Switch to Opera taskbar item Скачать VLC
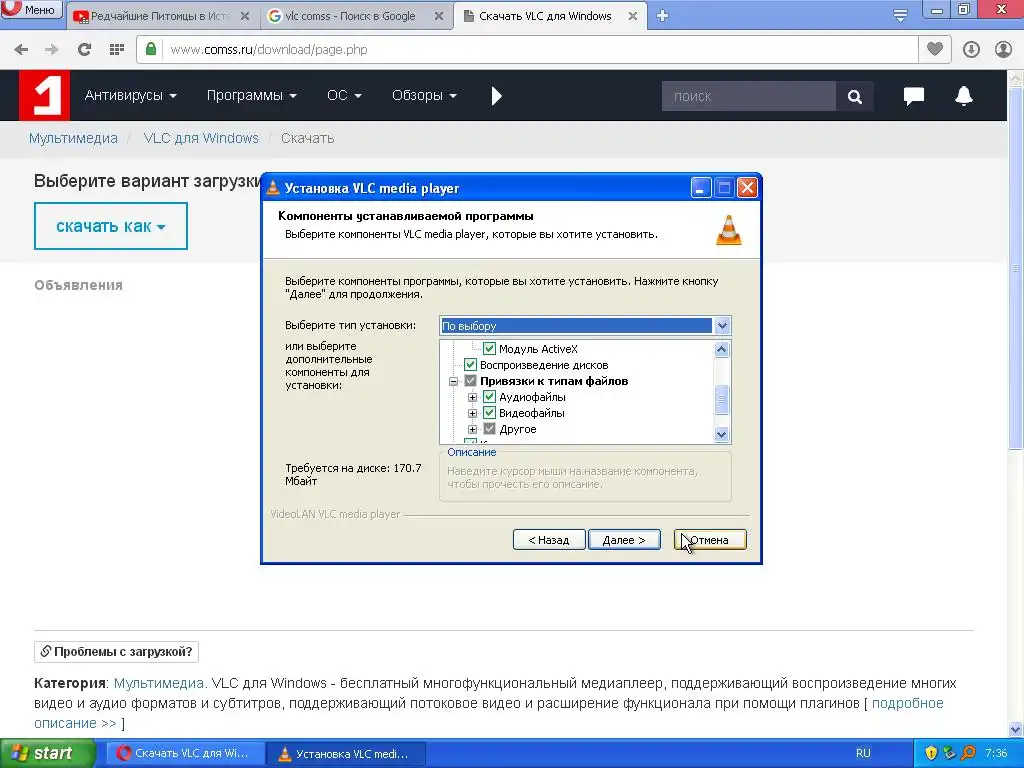 [185, 753]
